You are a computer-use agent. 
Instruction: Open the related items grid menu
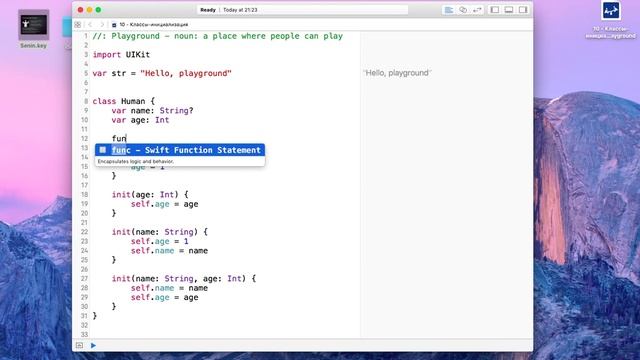(78, 25)
